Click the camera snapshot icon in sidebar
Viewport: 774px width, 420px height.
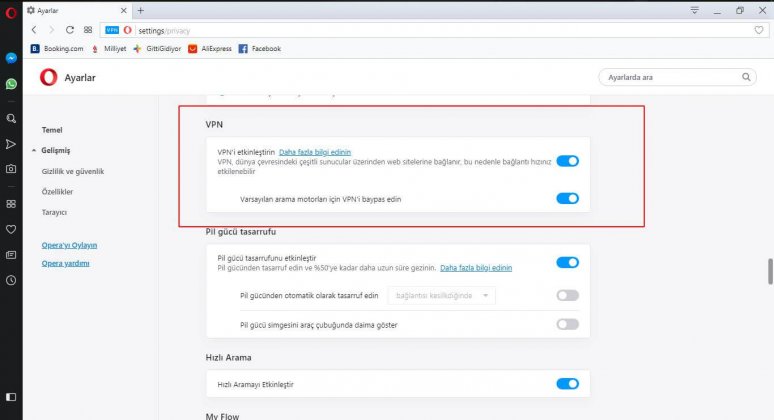tap(11, 170)
